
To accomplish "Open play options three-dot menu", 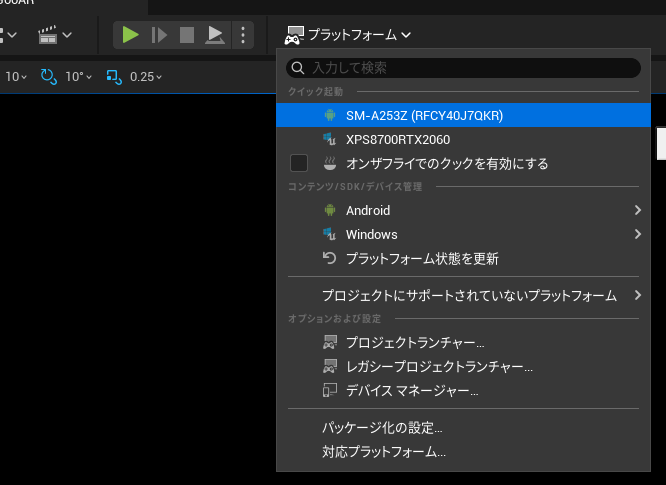I will tap(243, 35).
